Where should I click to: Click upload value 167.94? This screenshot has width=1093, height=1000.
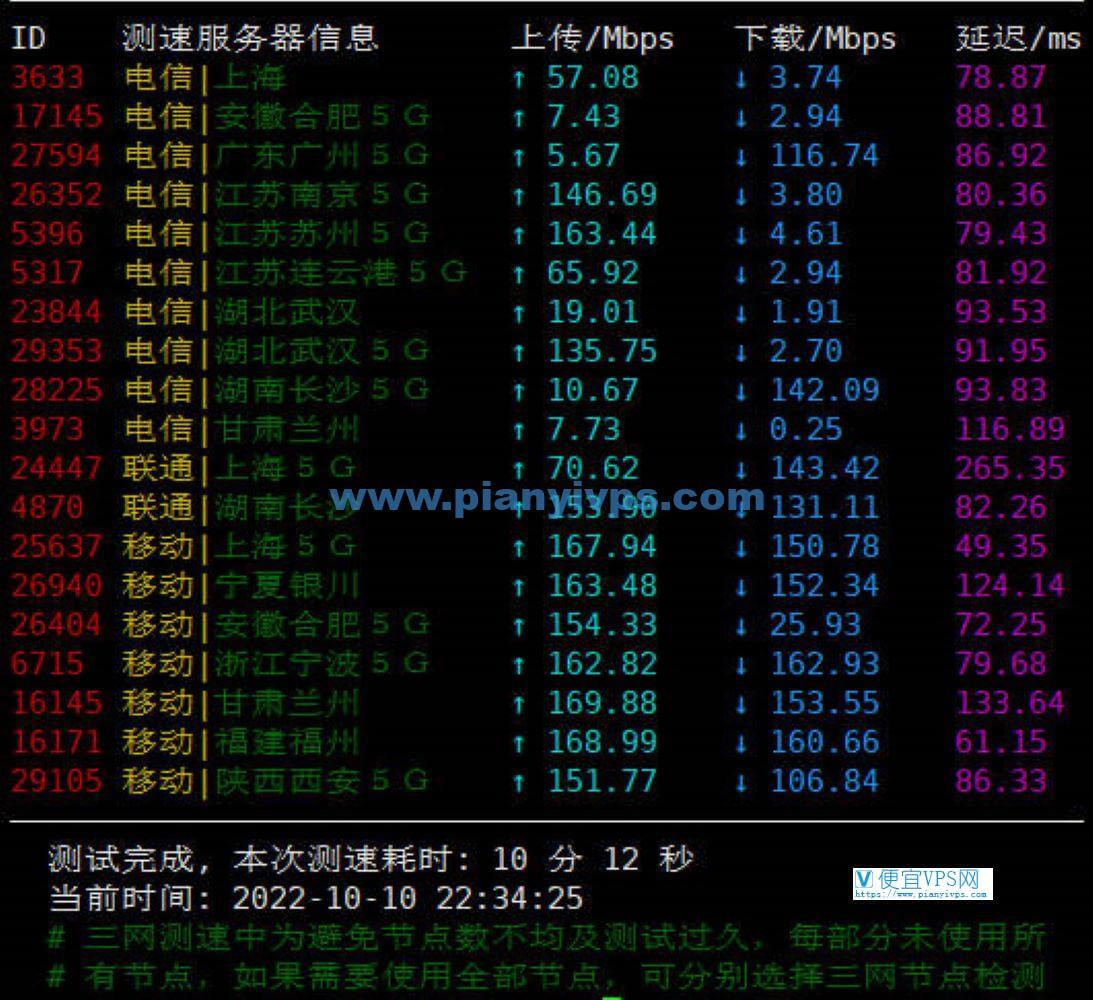pyautogui.click(x=602, y=546)
